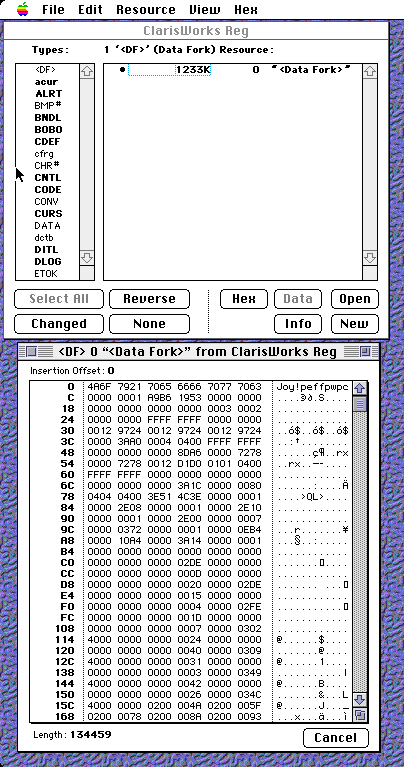This screenshot has width=404, height=767.
Task: Cancel the hex editor window
Action: click(336, 738)
